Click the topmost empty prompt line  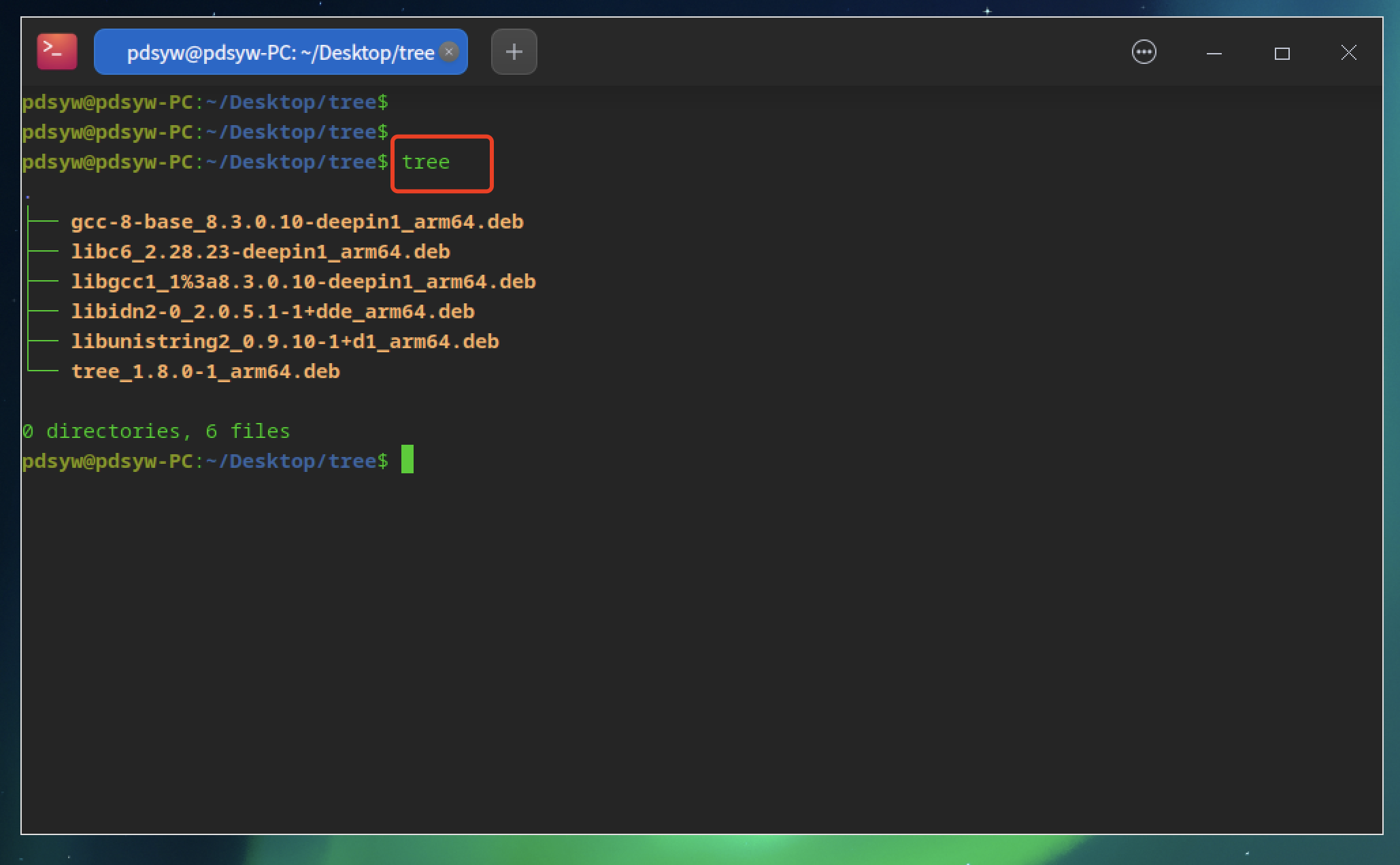[x=205, y=102]
